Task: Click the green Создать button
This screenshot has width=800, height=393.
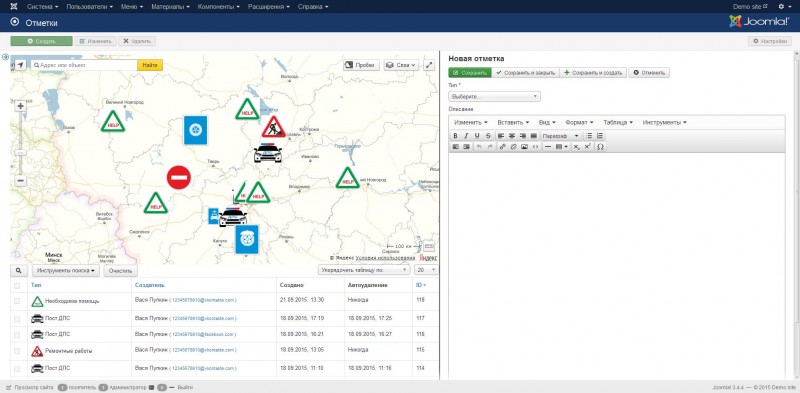Action: (42, 41)
